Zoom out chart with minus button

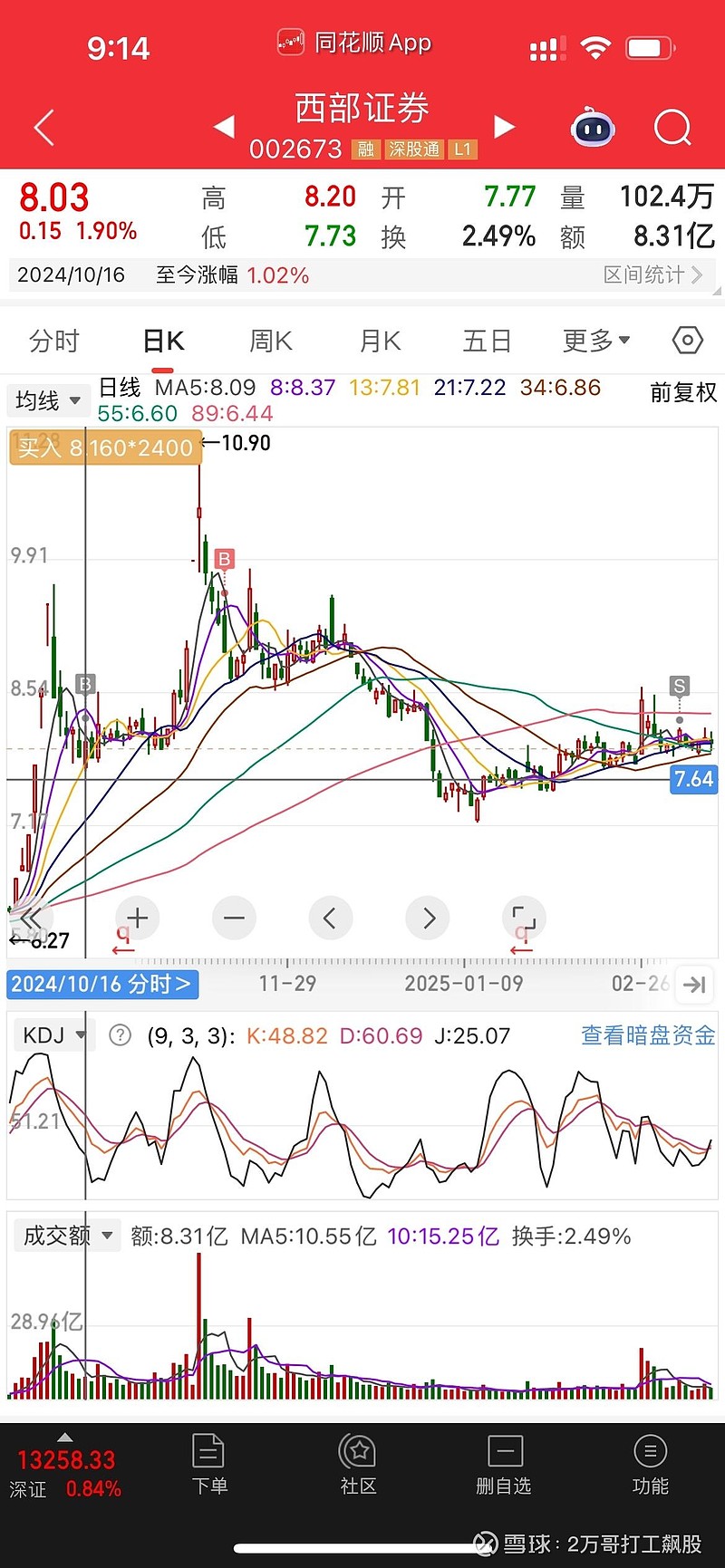tap(234, 918)
